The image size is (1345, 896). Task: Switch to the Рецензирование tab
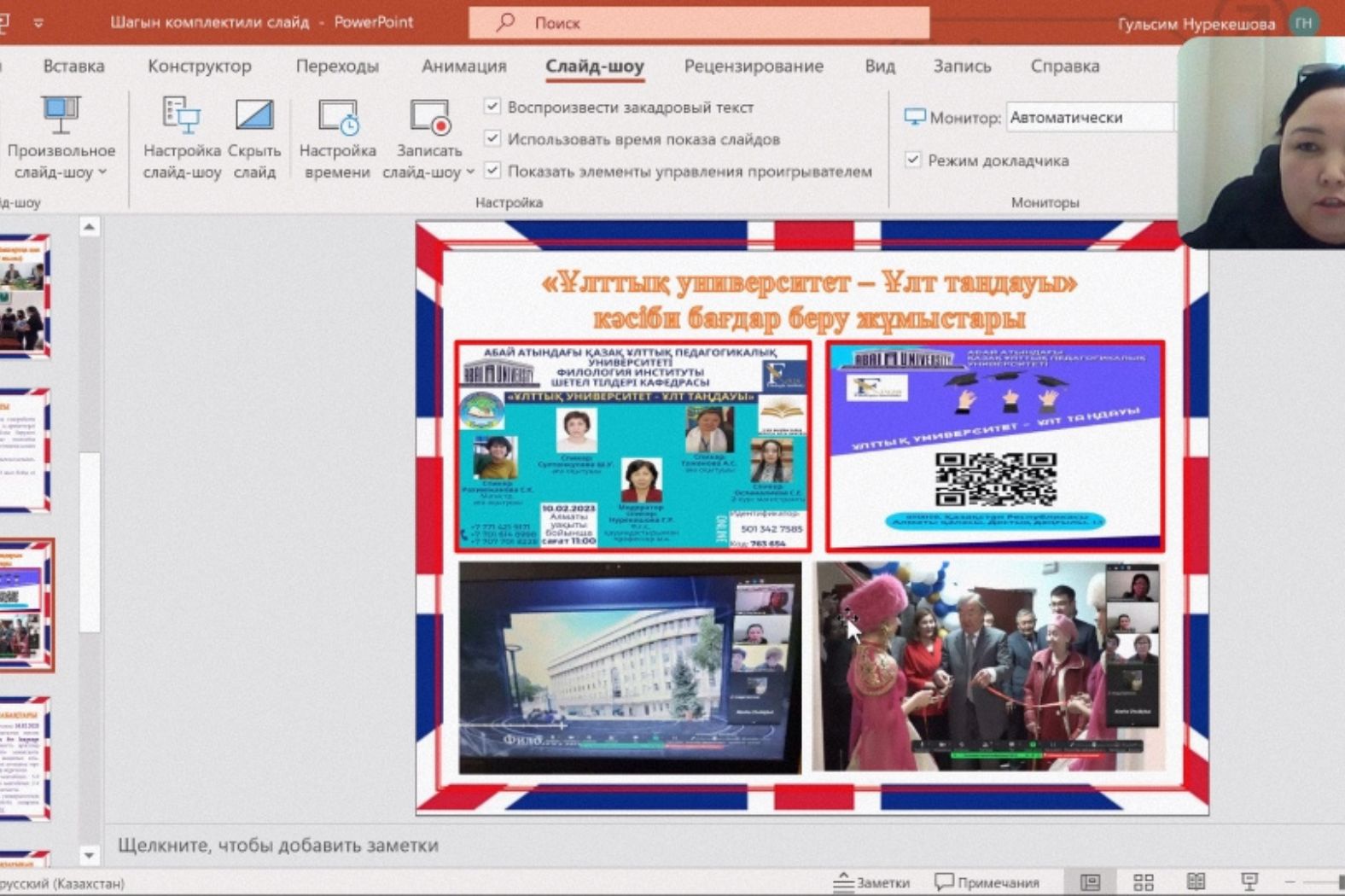click(754, 66)
